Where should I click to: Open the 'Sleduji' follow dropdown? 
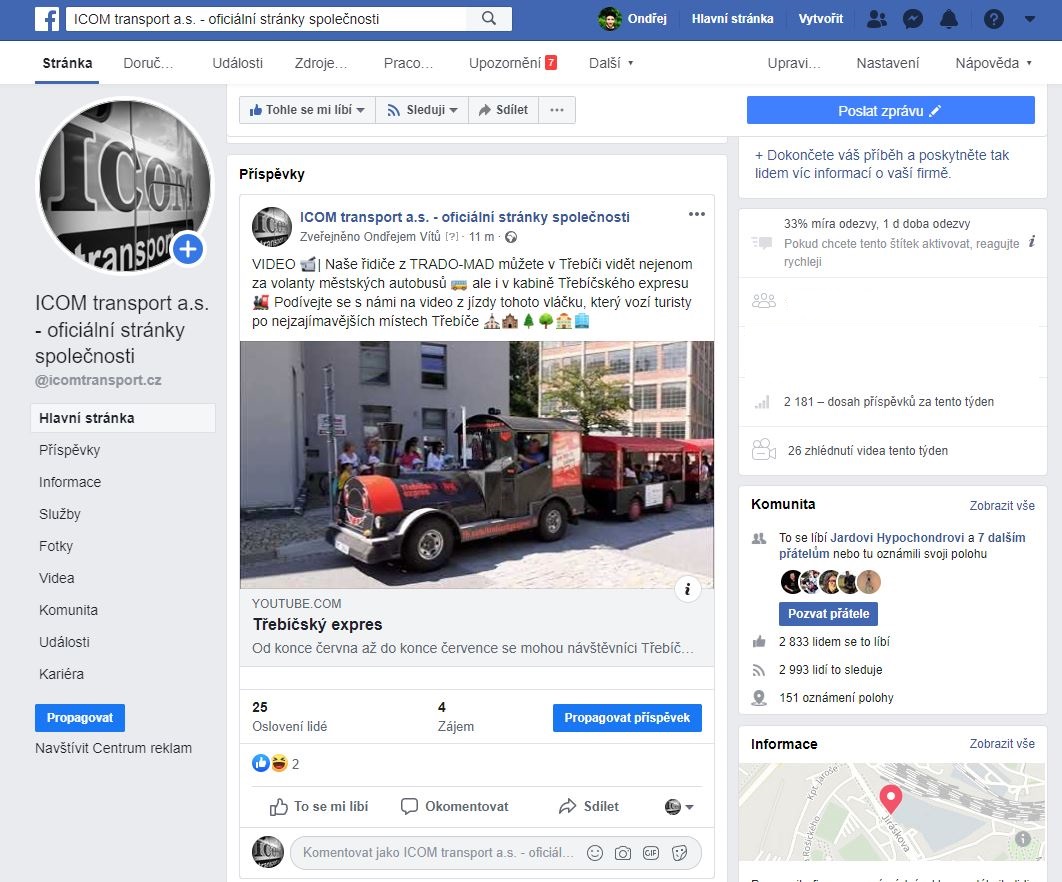(422, 110)
